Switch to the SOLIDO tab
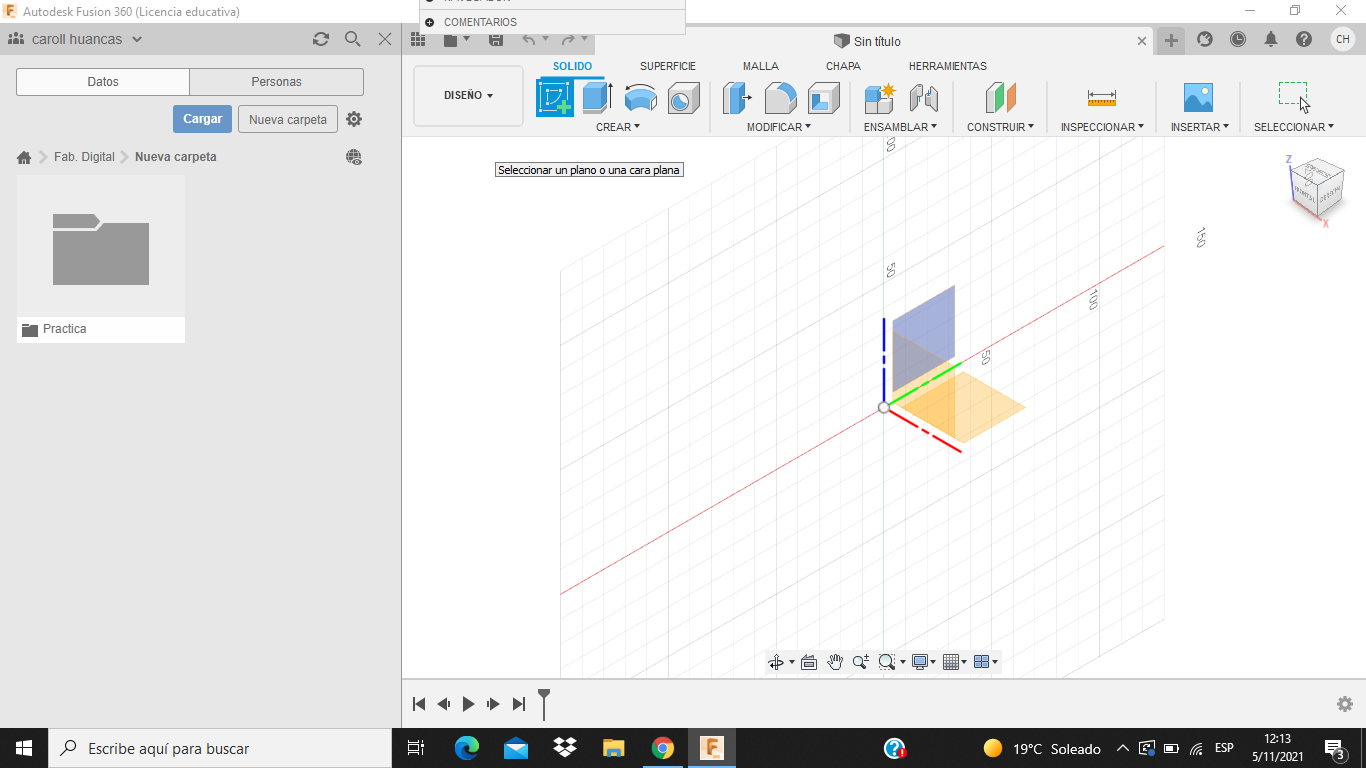The image size is (1366, 768). [x=572, y=66]
